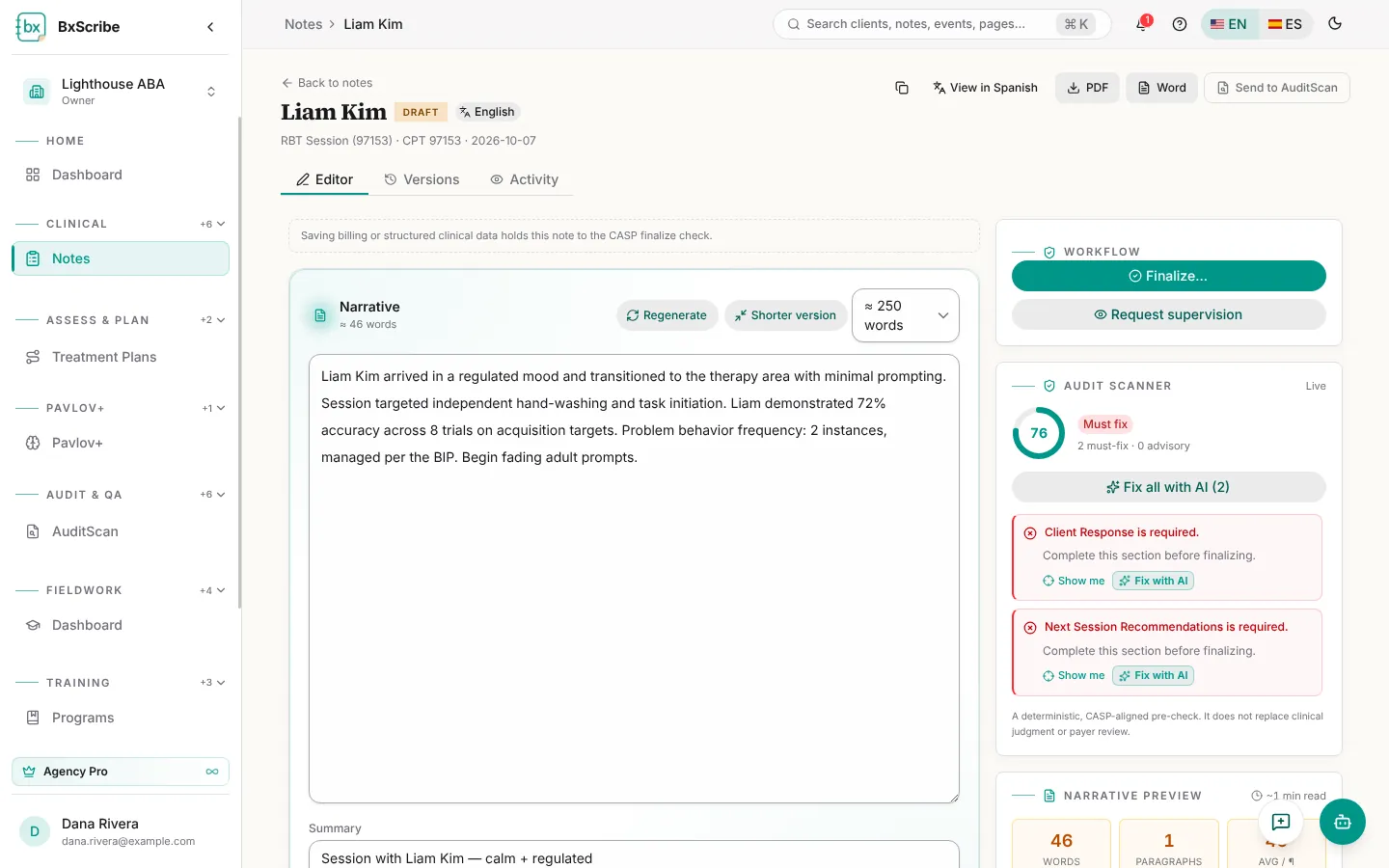The image size is (1389, 868).
Task: Expand the Assess & Plan section
Action: click(x=212, y=320)
